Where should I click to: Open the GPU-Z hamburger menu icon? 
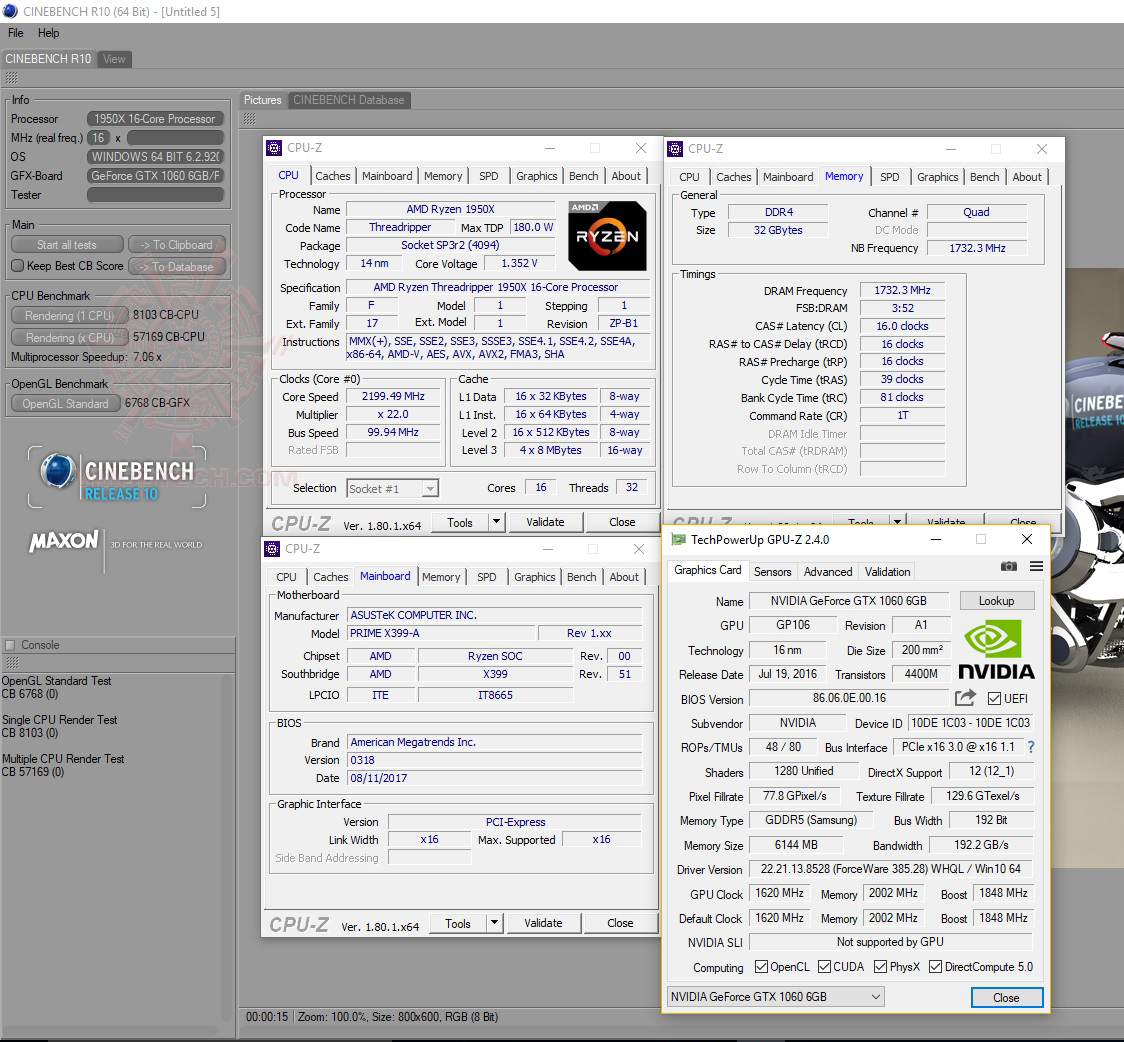[1036, 566]
